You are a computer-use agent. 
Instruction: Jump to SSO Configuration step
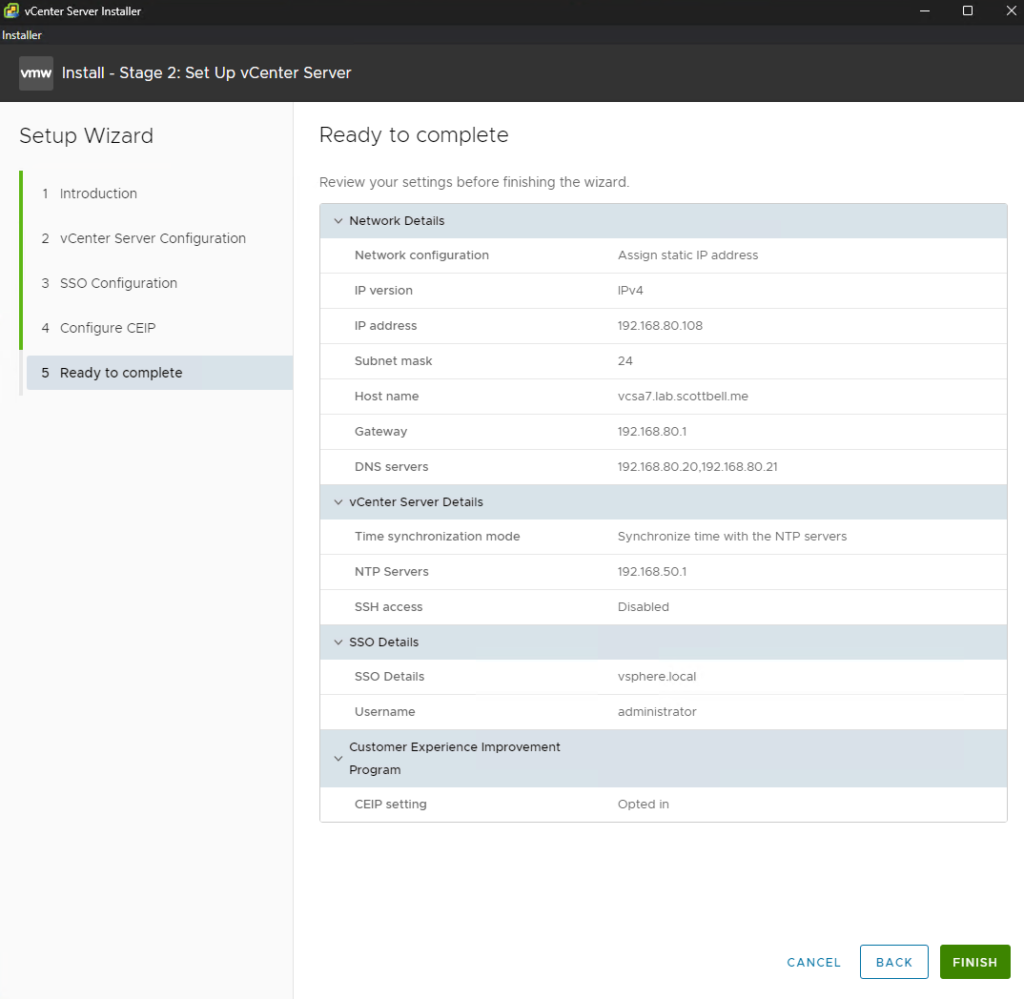coord(118,284)
